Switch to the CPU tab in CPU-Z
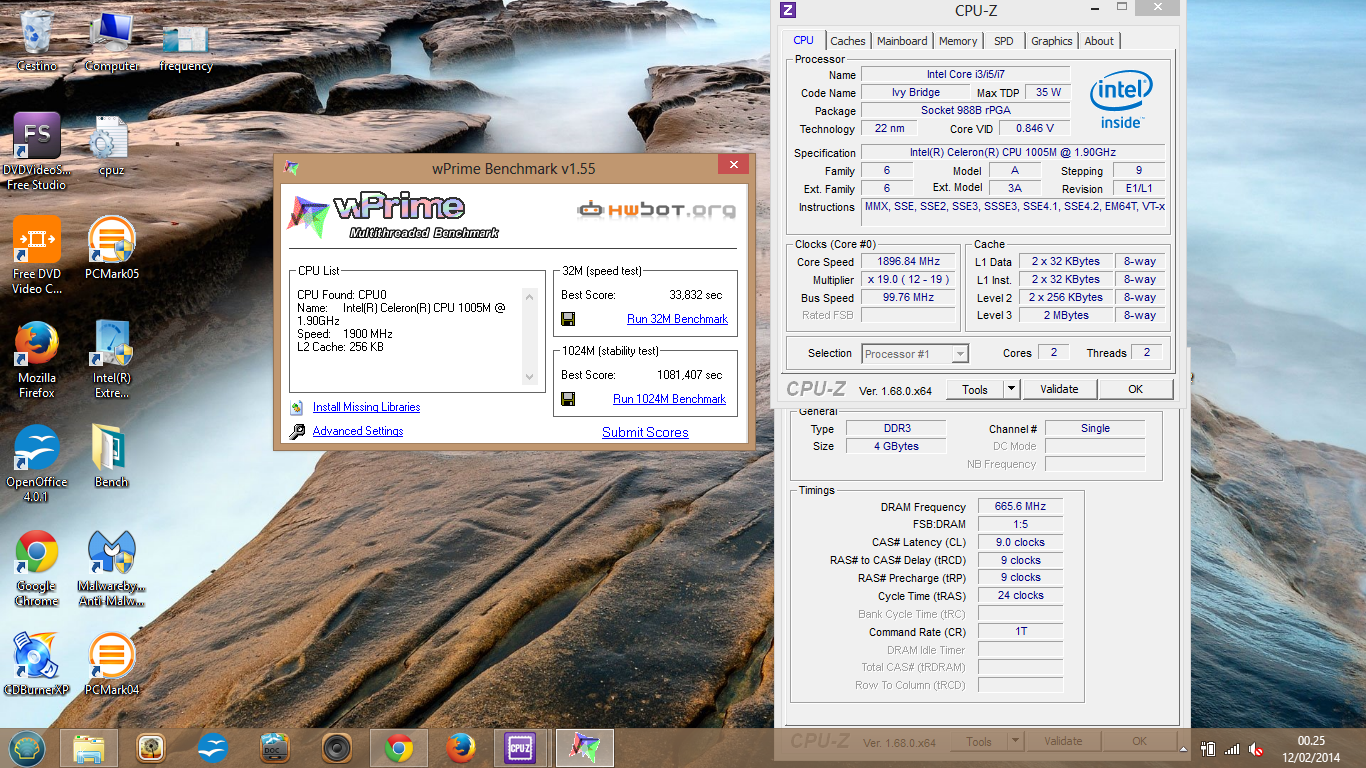 tap(803, 40)
